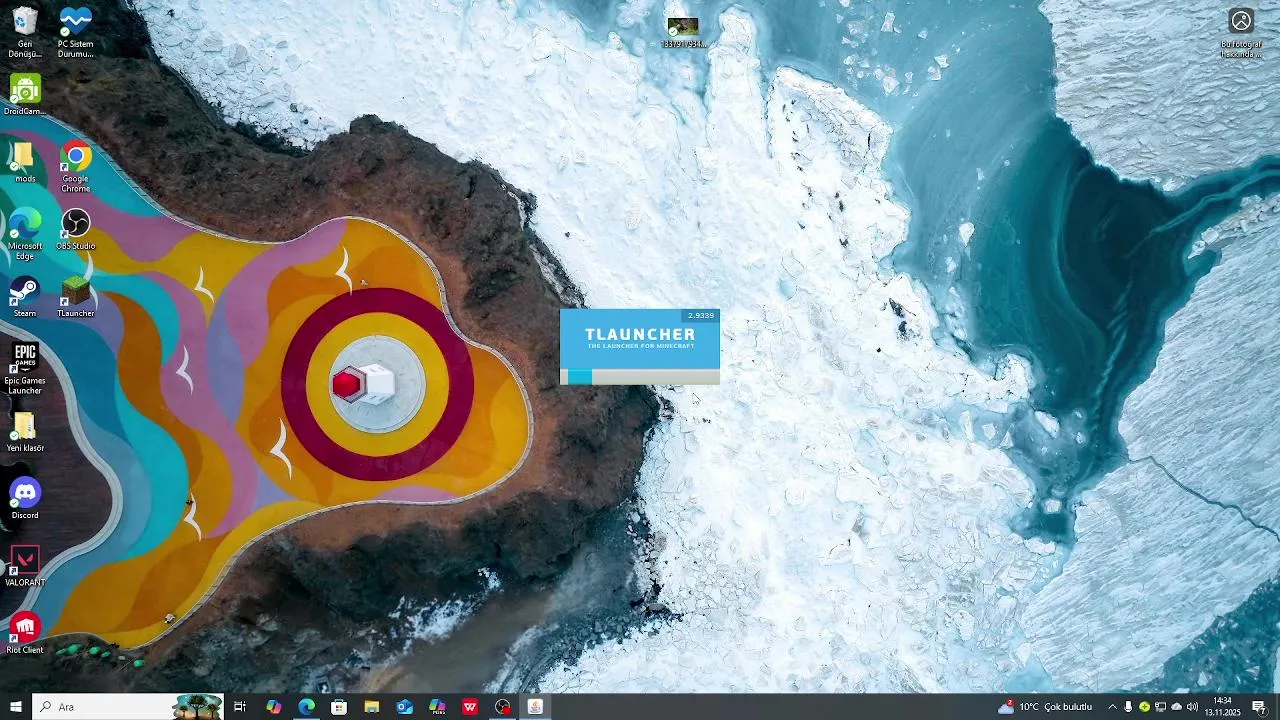This screenshot has width=1280, height=720.
Task: Click the TLauncher loading progress bar
Action: pos(640,377)
